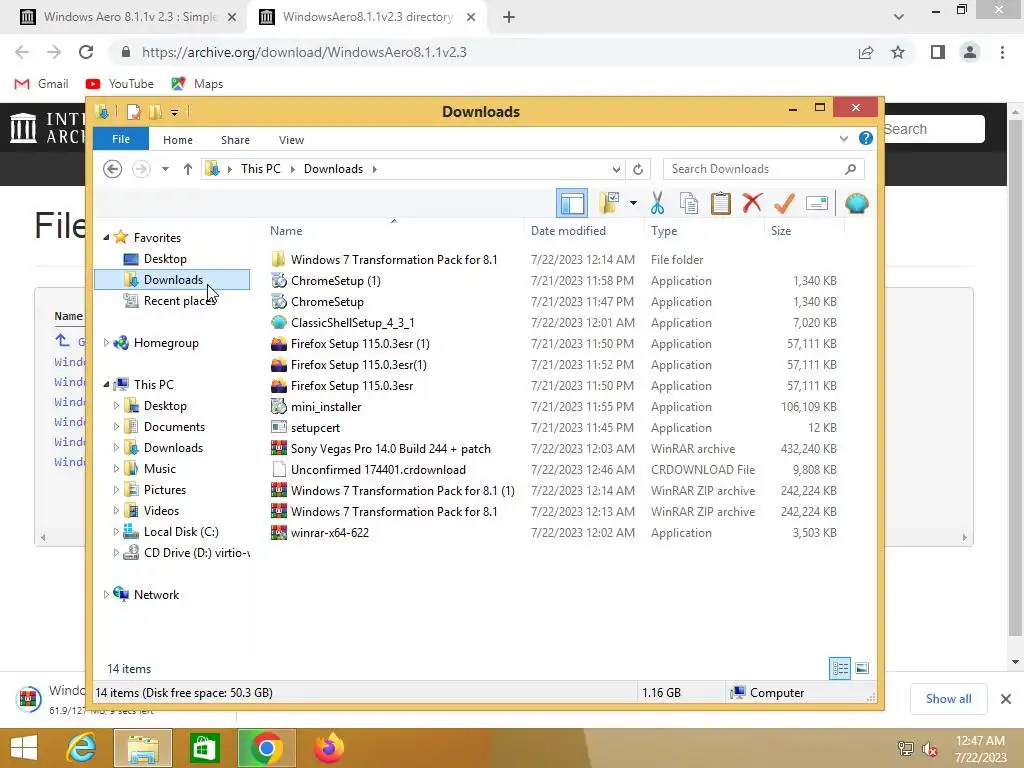The width and height of the screenshot is (1024, 768).
Task: Open the address bar history dropdown
Action: 616,169
